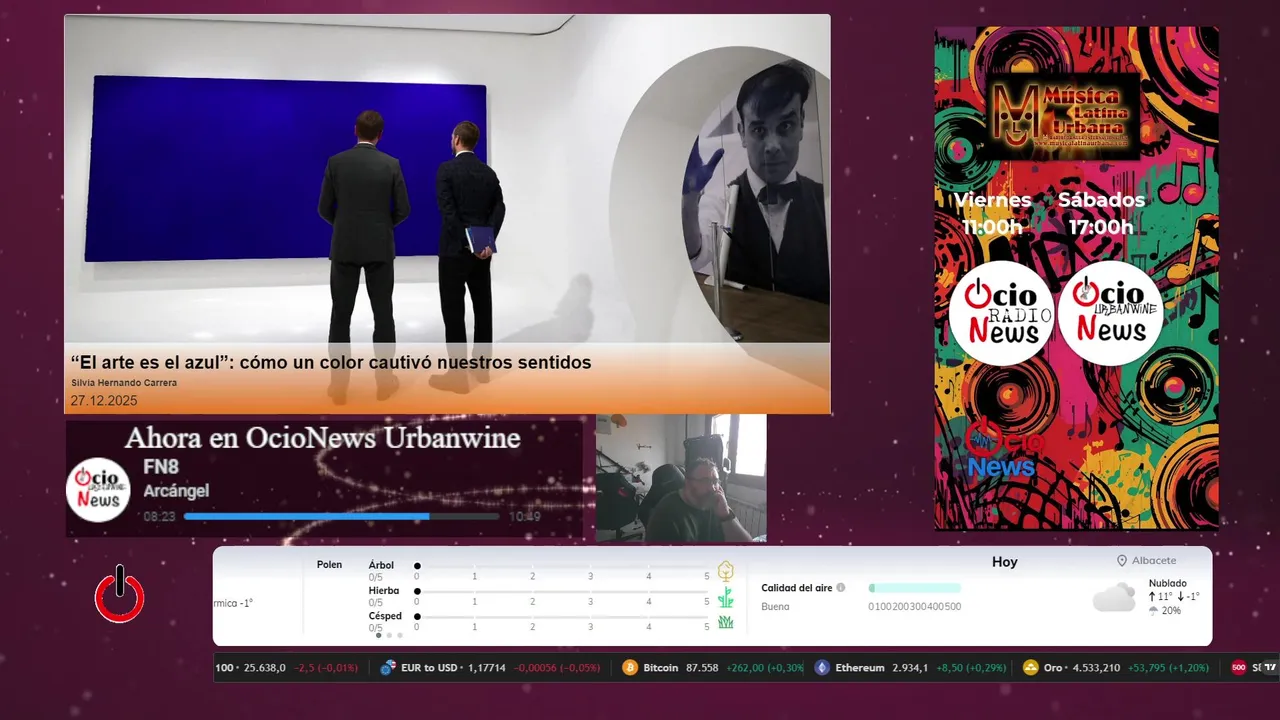
Task: Click the index value 25.638,0
Action: click(x=265, y=668)
